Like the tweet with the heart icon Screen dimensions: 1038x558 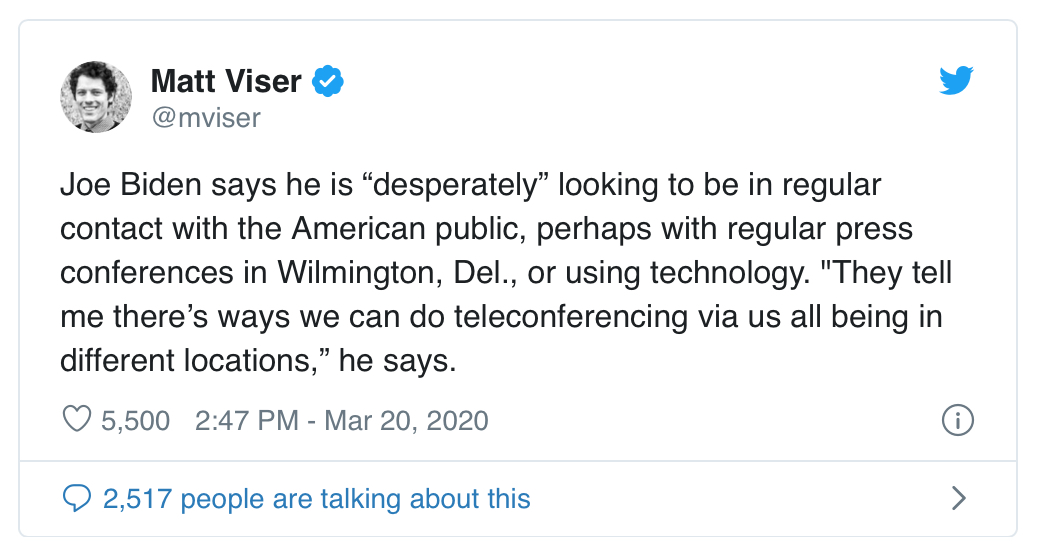point(77,420)
